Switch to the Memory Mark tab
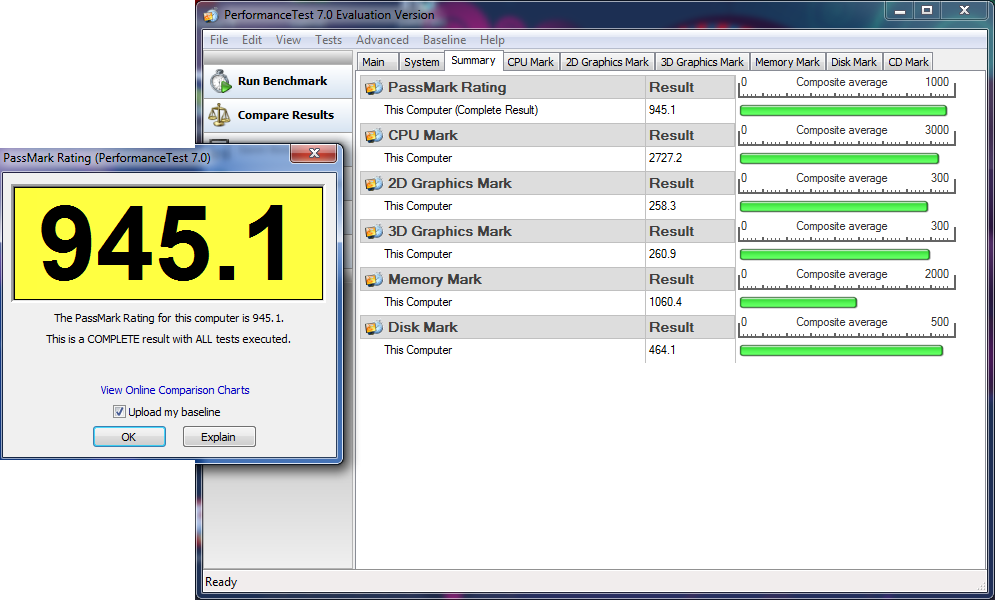The width and height of the screenshot is (995, 600). click(787, 62)
